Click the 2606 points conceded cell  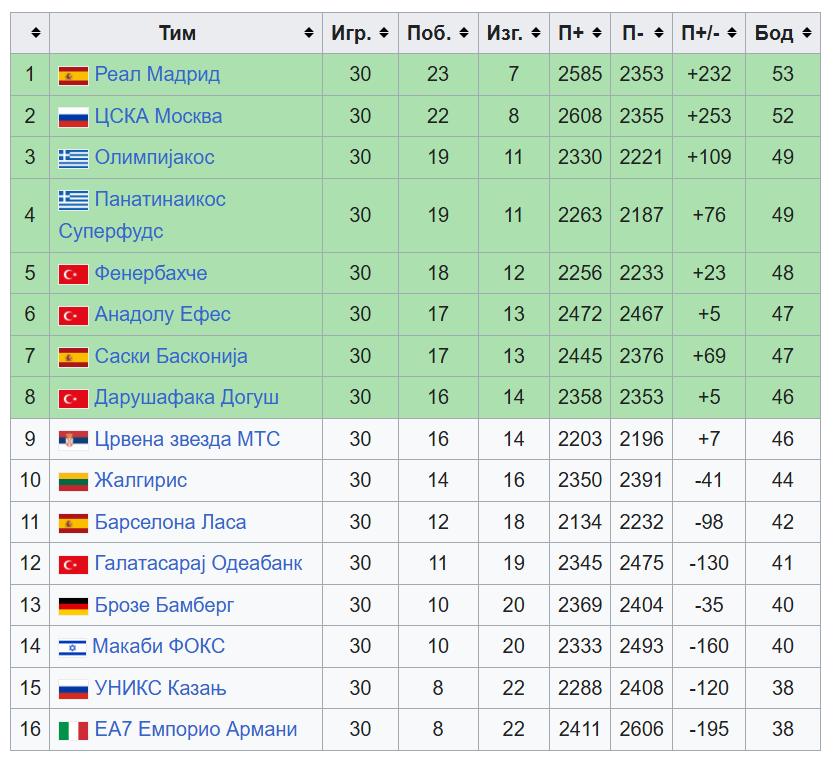641,729
